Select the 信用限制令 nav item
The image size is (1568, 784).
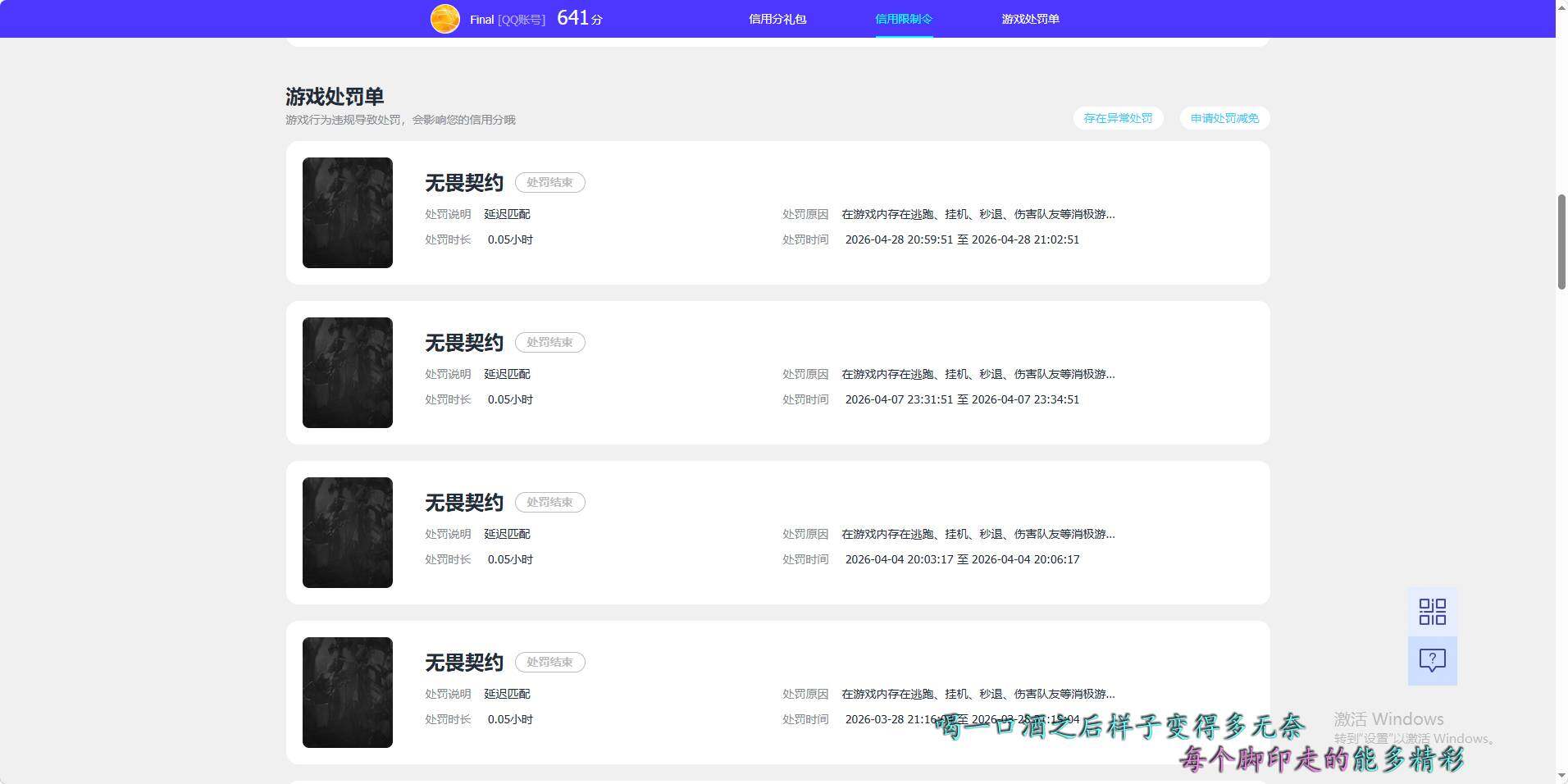click(x=904, y=18)
